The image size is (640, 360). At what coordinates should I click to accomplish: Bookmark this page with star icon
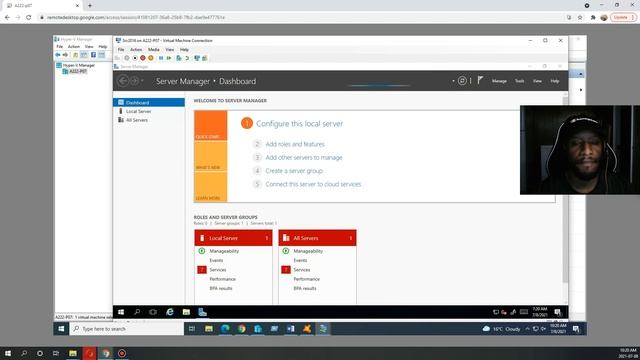click(x=580, y=18)
